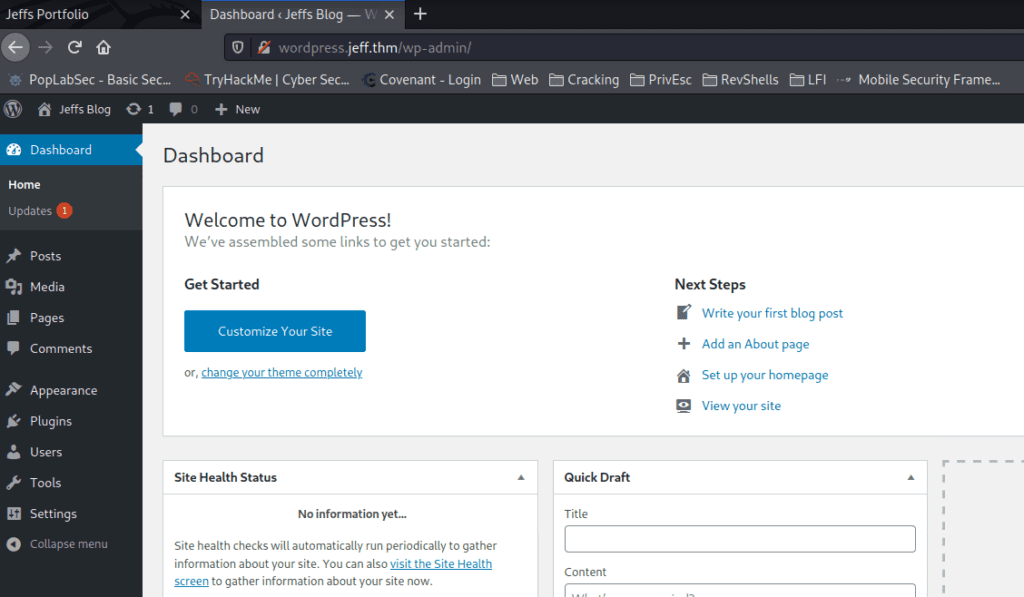The width and height of the screenshot is (1024, 597).
Task: Click change your theme completely link
Action: tap(281, 372)
